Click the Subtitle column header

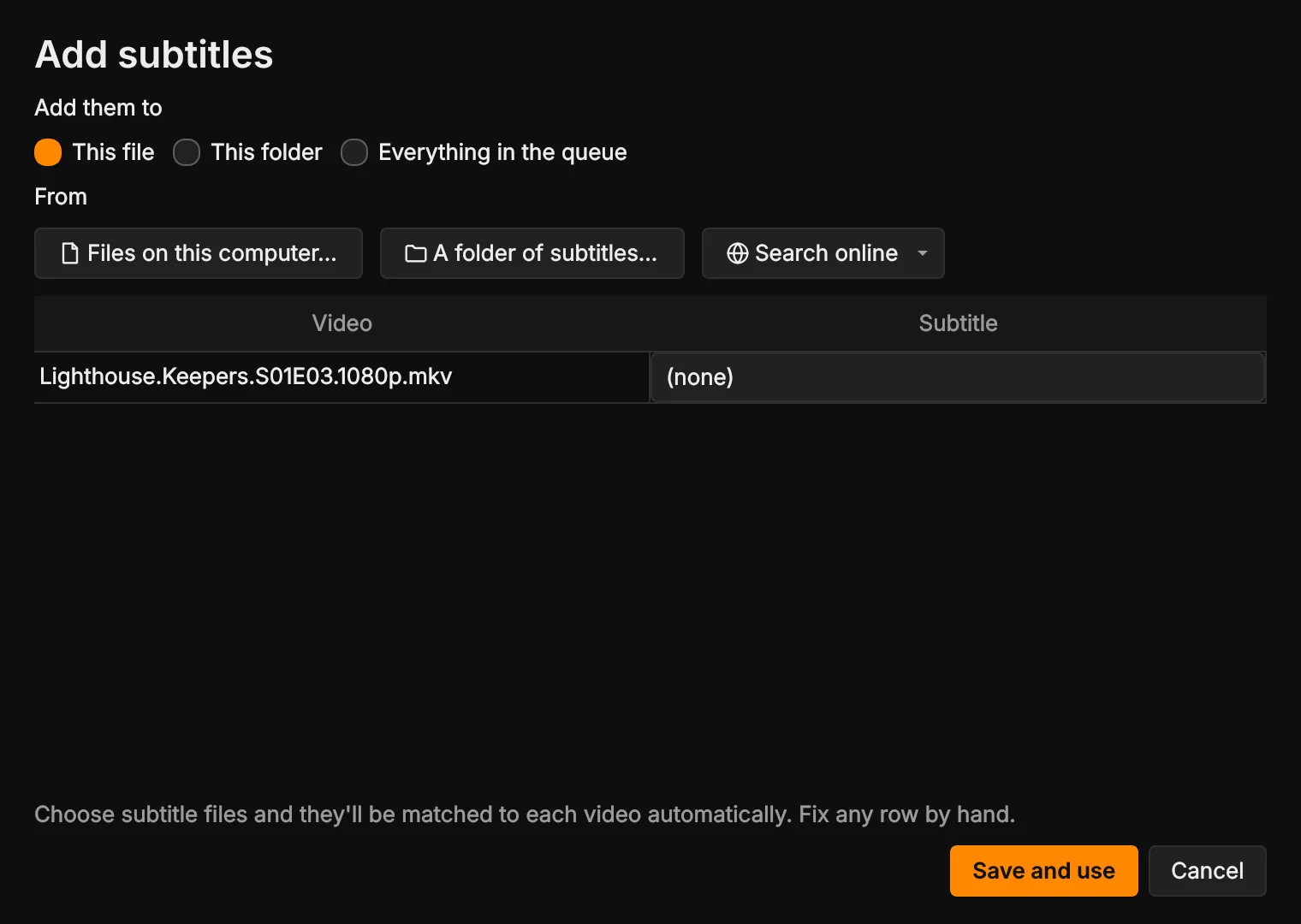coord(959,323)
